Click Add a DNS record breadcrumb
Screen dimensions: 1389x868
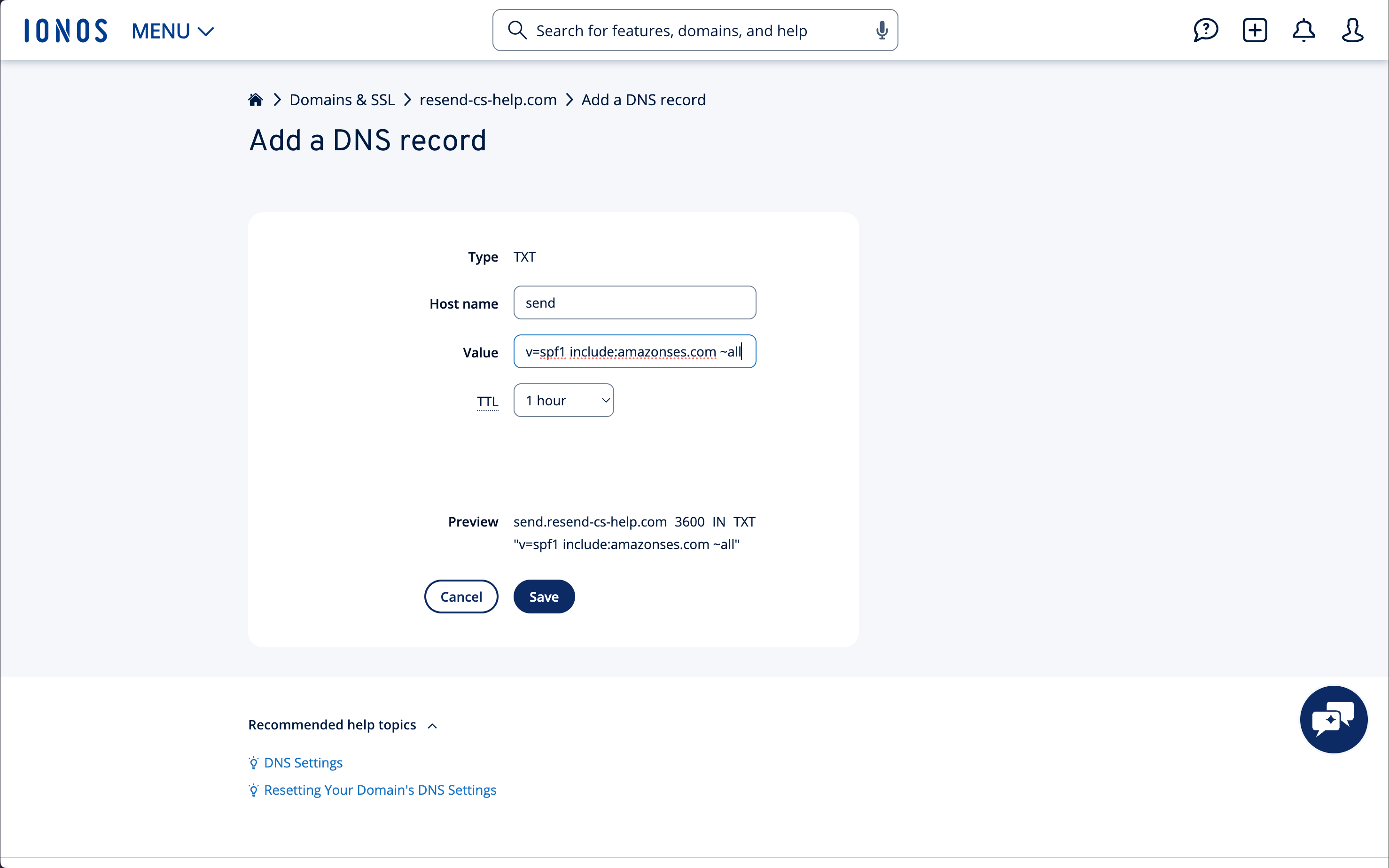click(643, 100)
